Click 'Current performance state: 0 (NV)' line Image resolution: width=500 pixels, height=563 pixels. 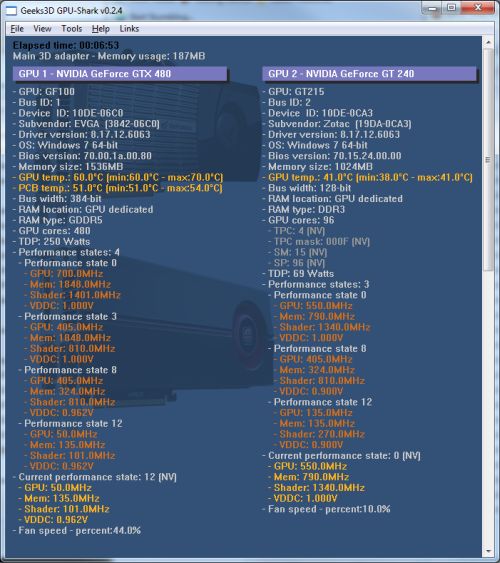[x=341, y=456]
